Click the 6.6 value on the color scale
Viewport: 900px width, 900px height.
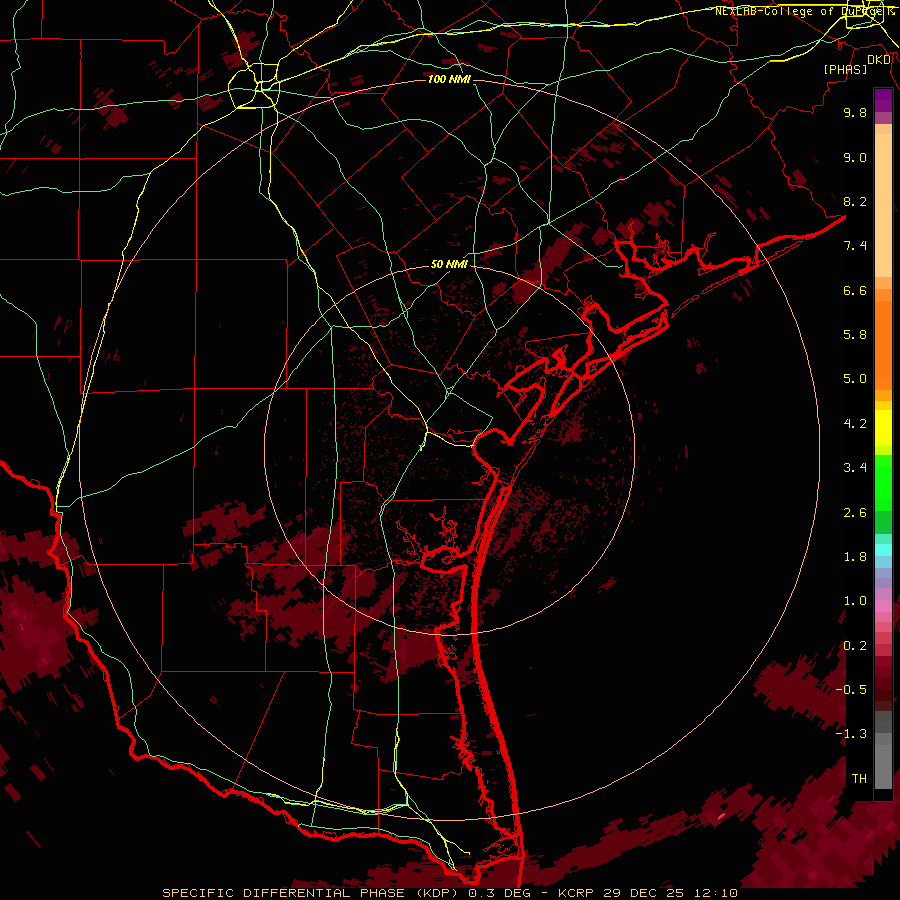(x=855, y=290)
